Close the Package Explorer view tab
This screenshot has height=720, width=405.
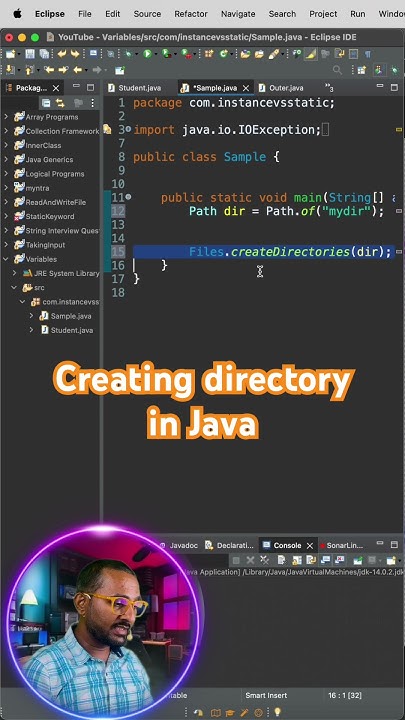click(56, 88)
